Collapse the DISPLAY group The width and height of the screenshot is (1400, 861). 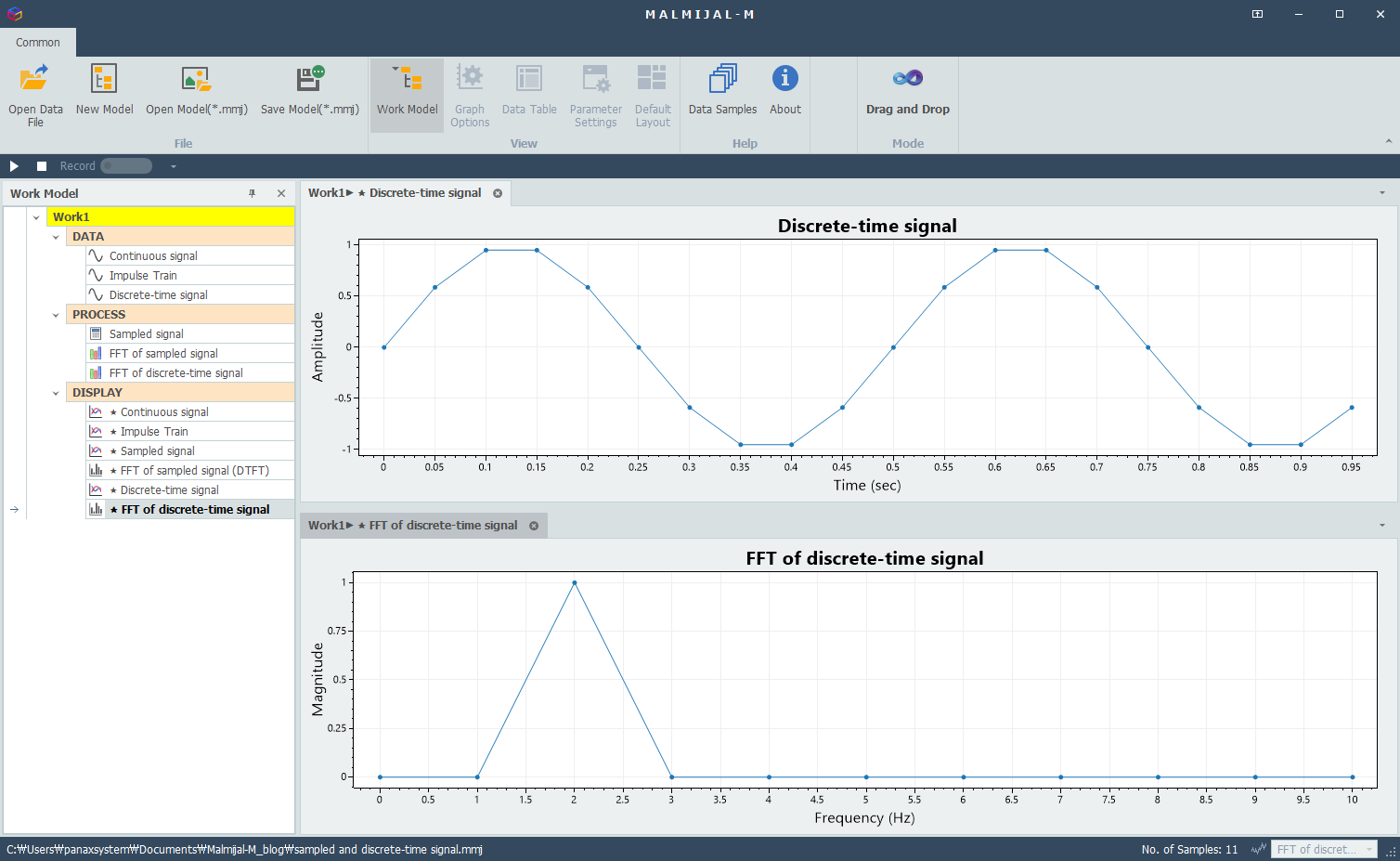pyautogui.click(x=56, y=393)
